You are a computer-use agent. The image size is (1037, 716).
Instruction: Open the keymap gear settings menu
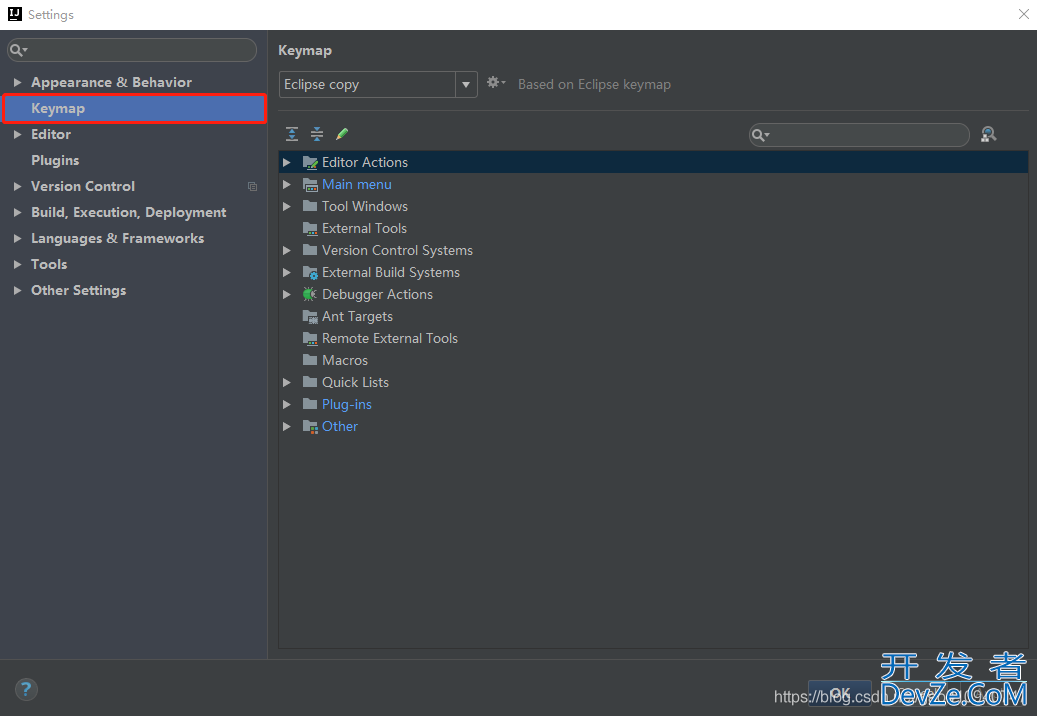496,83
